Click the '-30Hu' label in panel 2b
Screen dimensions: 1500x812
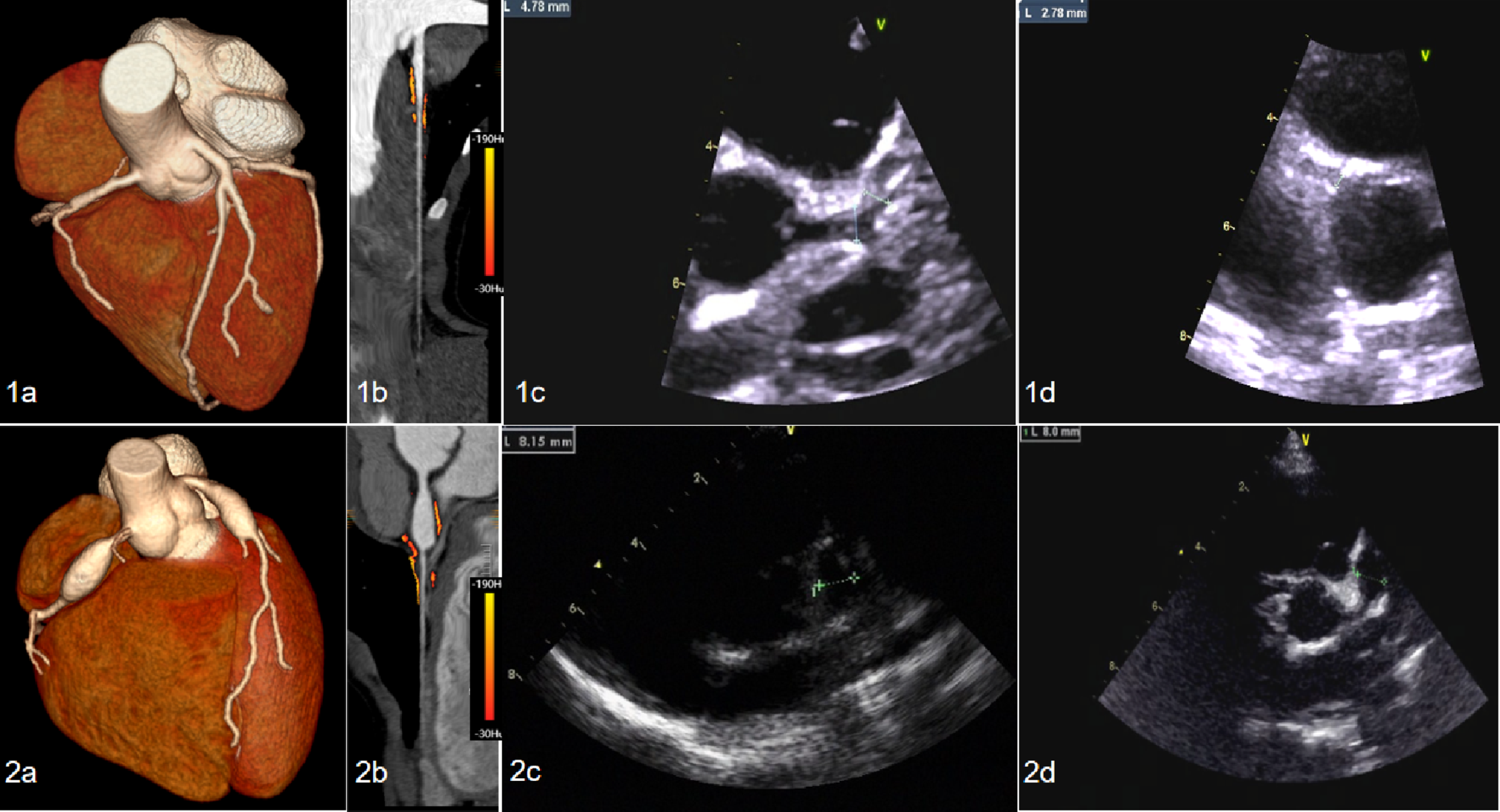(487, 733)
